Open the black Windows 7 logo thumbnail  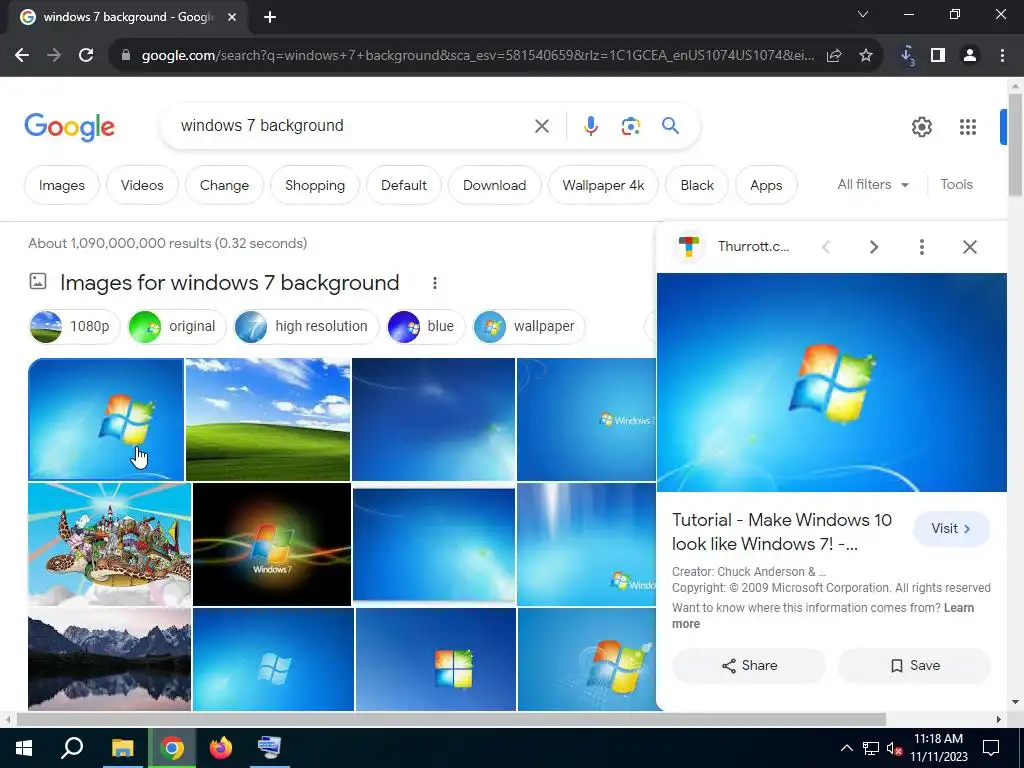tap(272, 545)
